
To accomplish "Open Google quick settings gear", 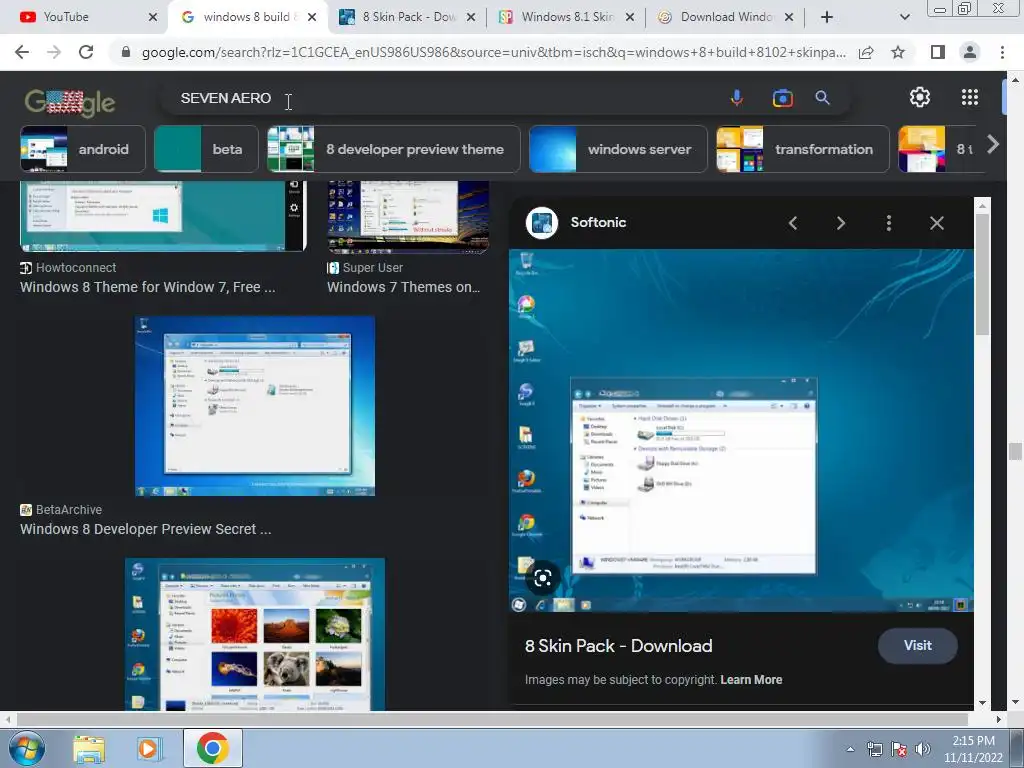I will click(920, 97).
